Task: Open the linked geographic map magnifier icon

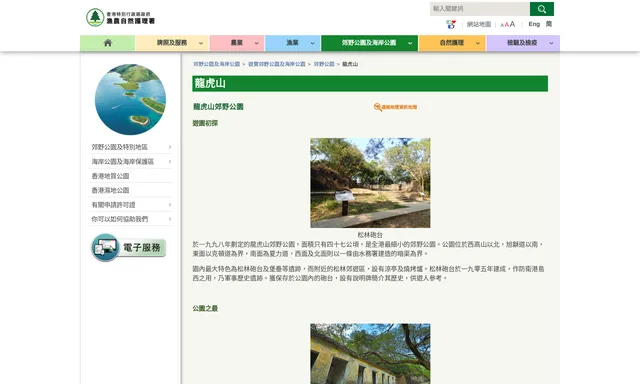Action: [378, 107]
